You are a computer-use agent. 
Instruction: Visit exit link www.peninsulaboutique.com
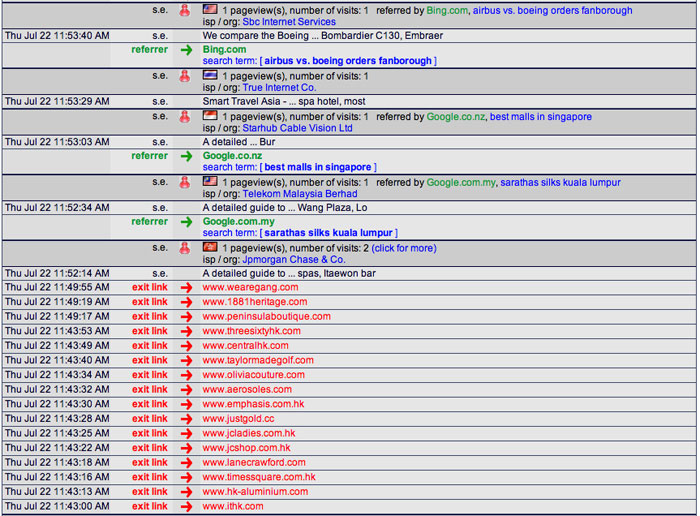(x=266, y=316)
